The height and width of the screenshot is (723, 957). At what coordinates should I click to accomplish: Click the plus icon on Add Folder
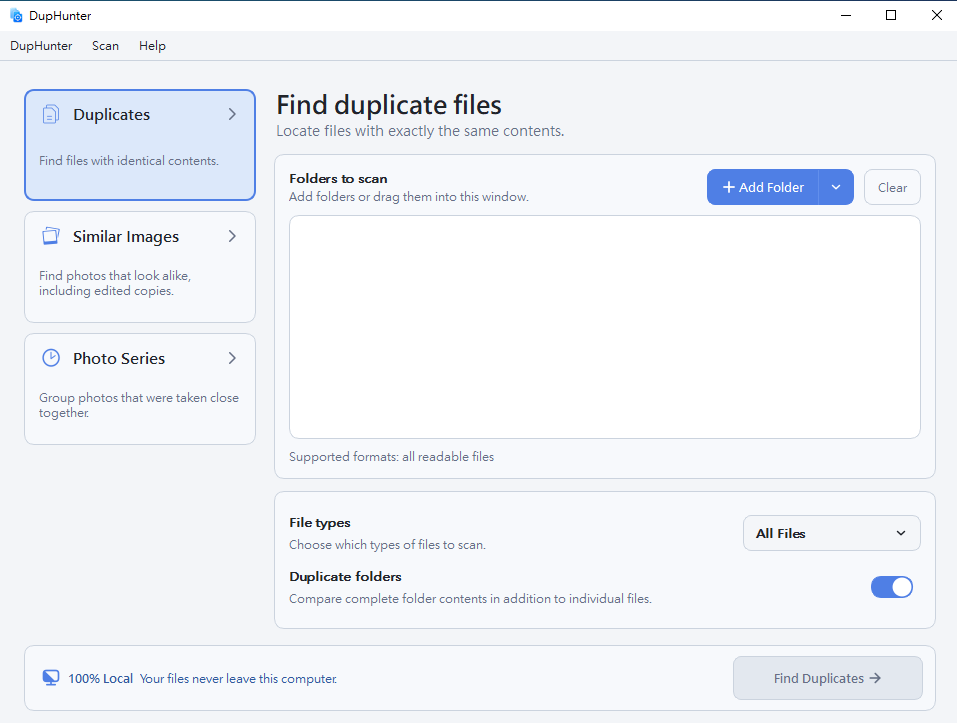coord(728,187)
